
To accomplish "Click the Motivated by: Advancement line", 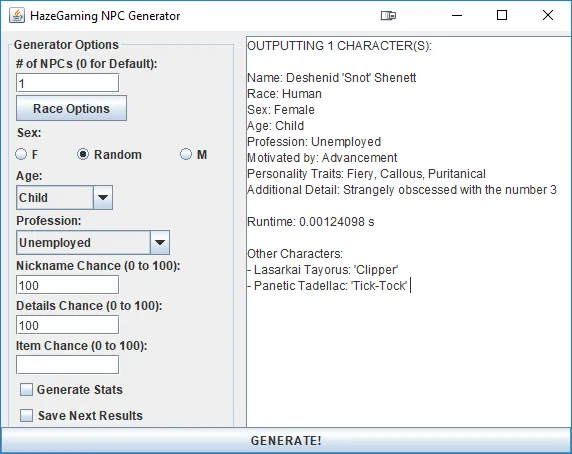I will click(322, 158).
